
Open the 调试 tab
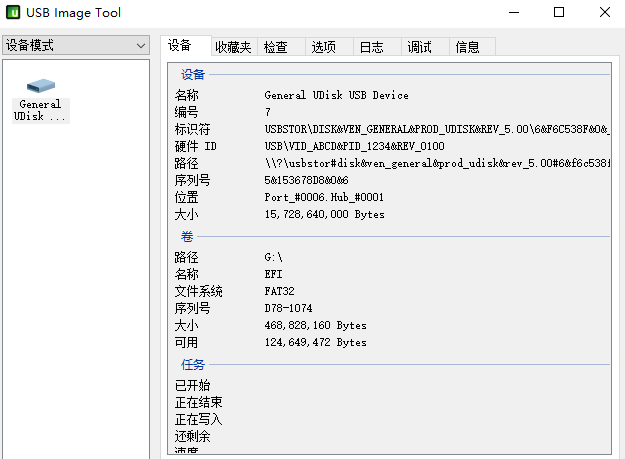pos(419,47)
